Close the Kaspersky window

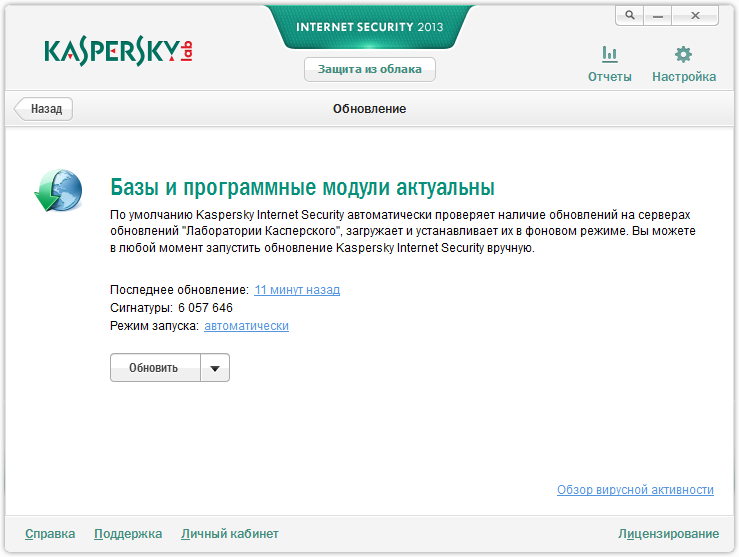click(x=695, y=16)
